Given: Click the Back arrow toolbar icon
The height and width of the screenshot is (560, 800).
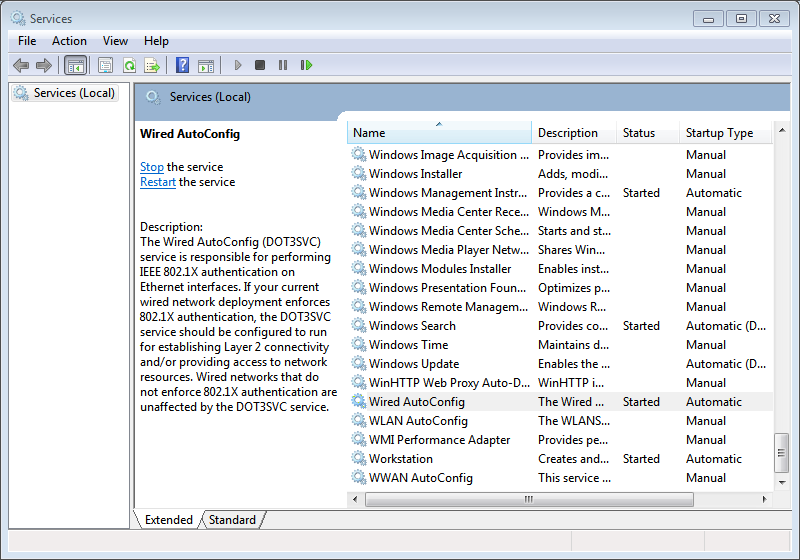Looking at the screenshot, I should [x=21, y=65].
